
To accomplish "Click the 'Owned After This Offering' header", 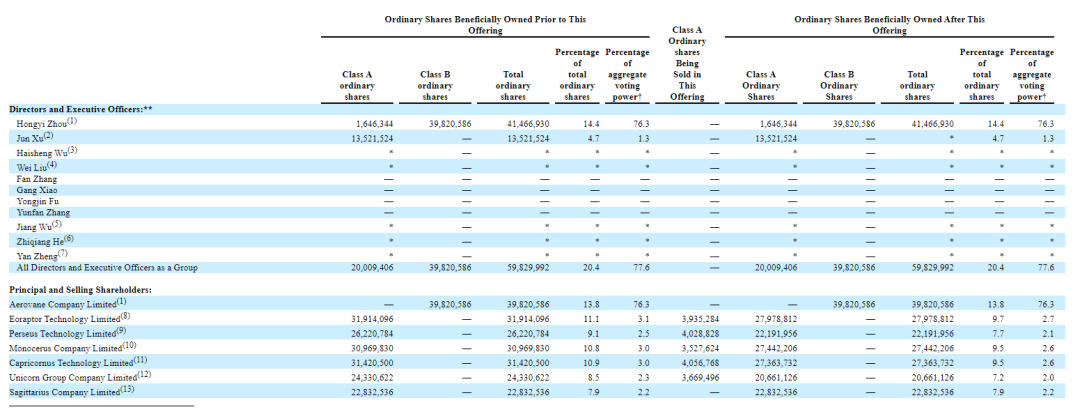I will 889,25.
